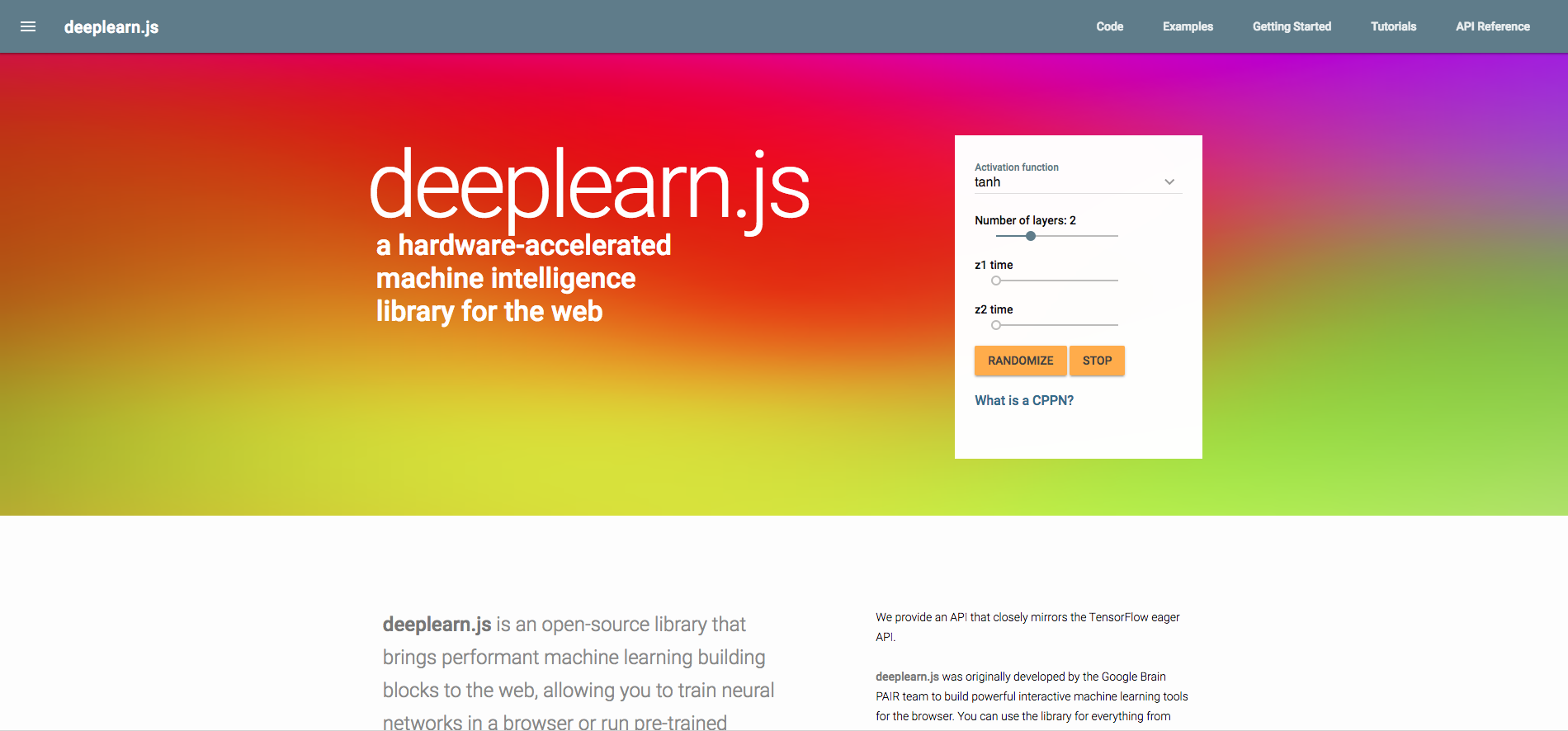The height and width of the screenshot is (731, 1568).
Task: Open the What is a CPPN? link
Action: (x=1024, y=400)
